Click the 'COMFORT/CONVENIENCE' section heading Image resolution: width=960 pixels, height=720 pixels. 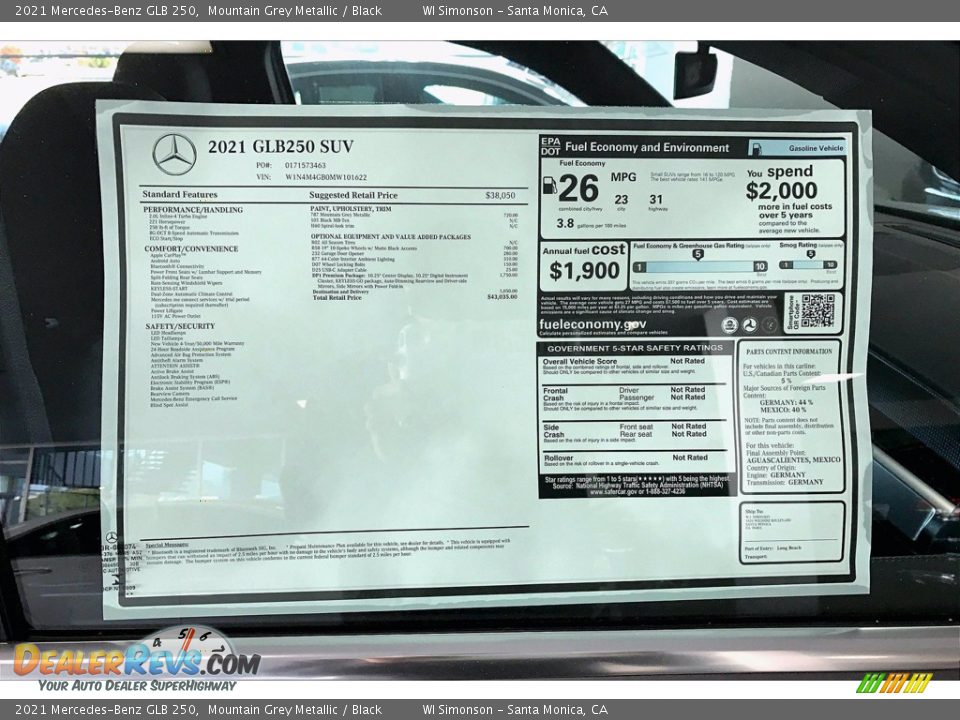[191, 249]
